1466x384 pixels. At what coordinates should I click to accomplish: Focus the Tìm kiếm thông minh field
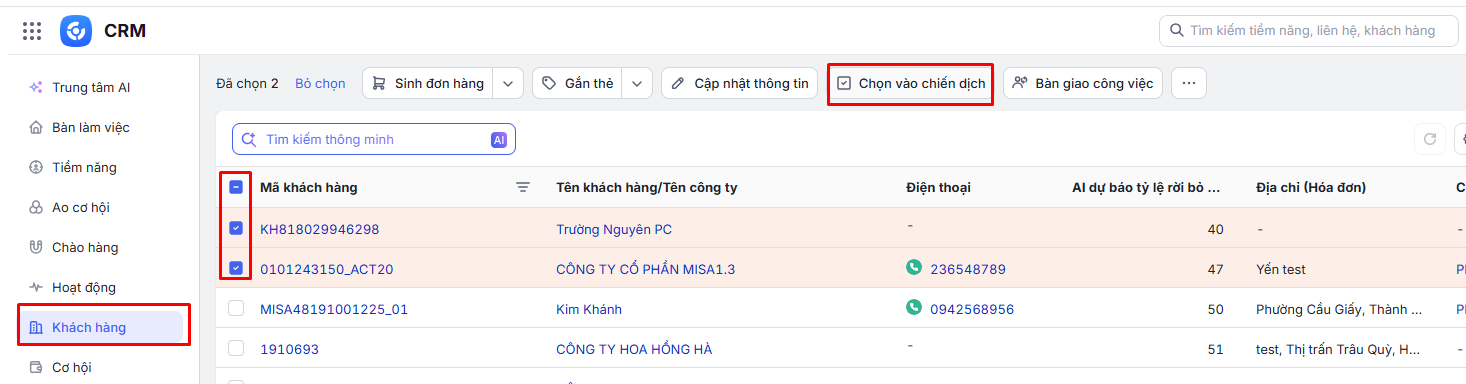click(374, 139)
